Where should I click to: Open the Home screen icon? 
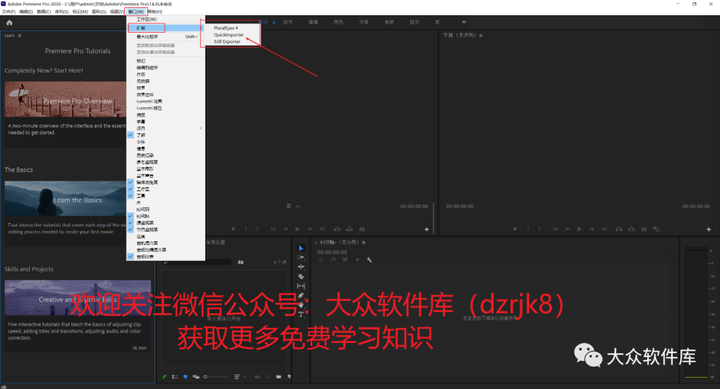tap(9, 23)
